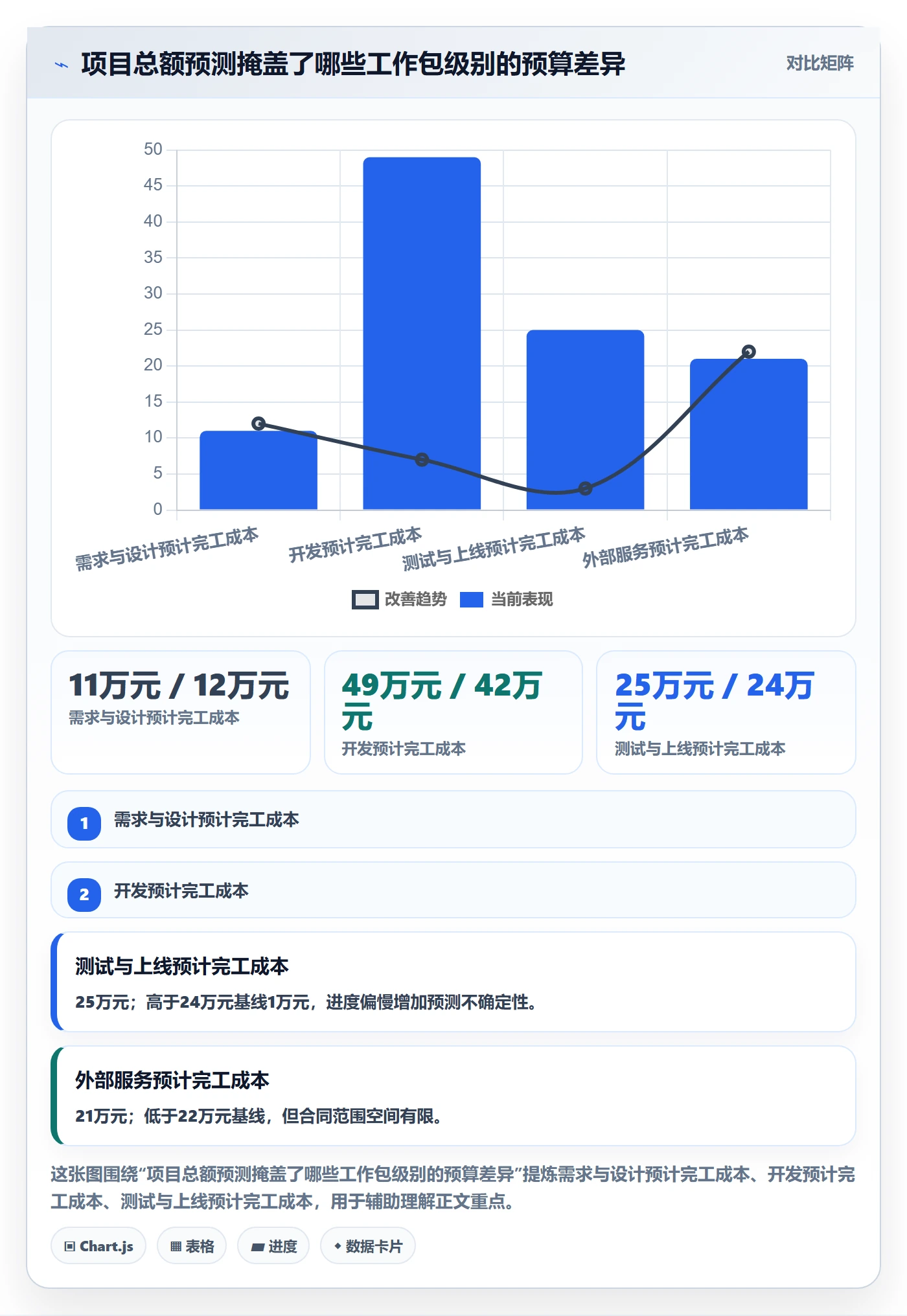This screenshot has height=1316, width=907.
Task: Click the 对比矩阵 label in header
Action: tap(820, 63)
